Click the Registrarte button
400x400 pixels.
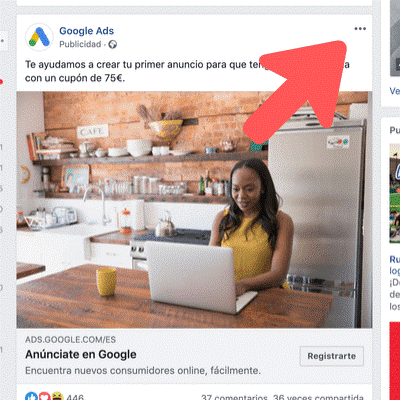[x=332, y=356]
